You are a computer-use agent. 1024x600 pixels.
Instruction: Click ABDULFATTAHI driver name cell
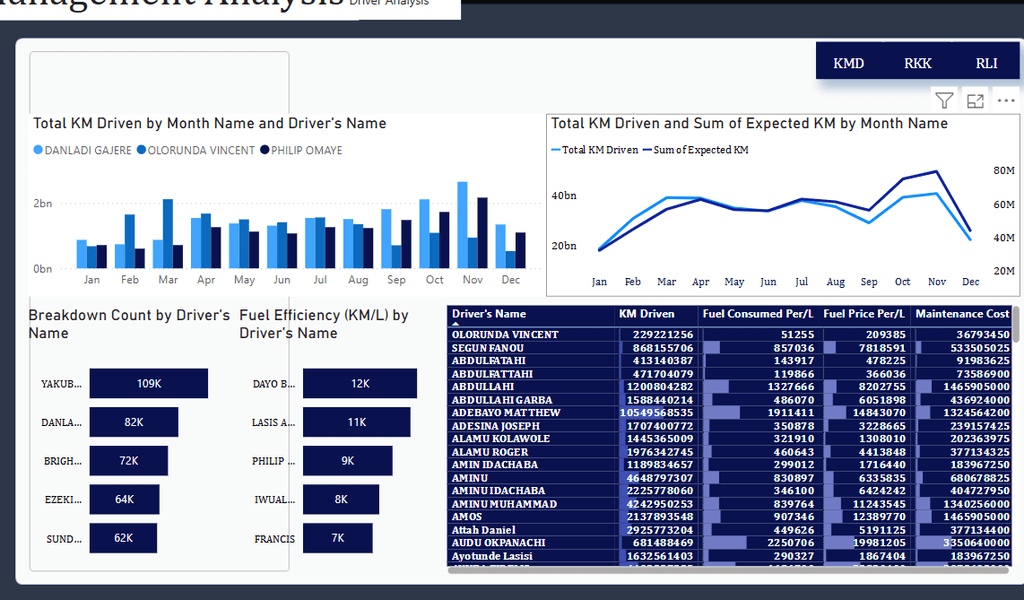click(492, 374)
